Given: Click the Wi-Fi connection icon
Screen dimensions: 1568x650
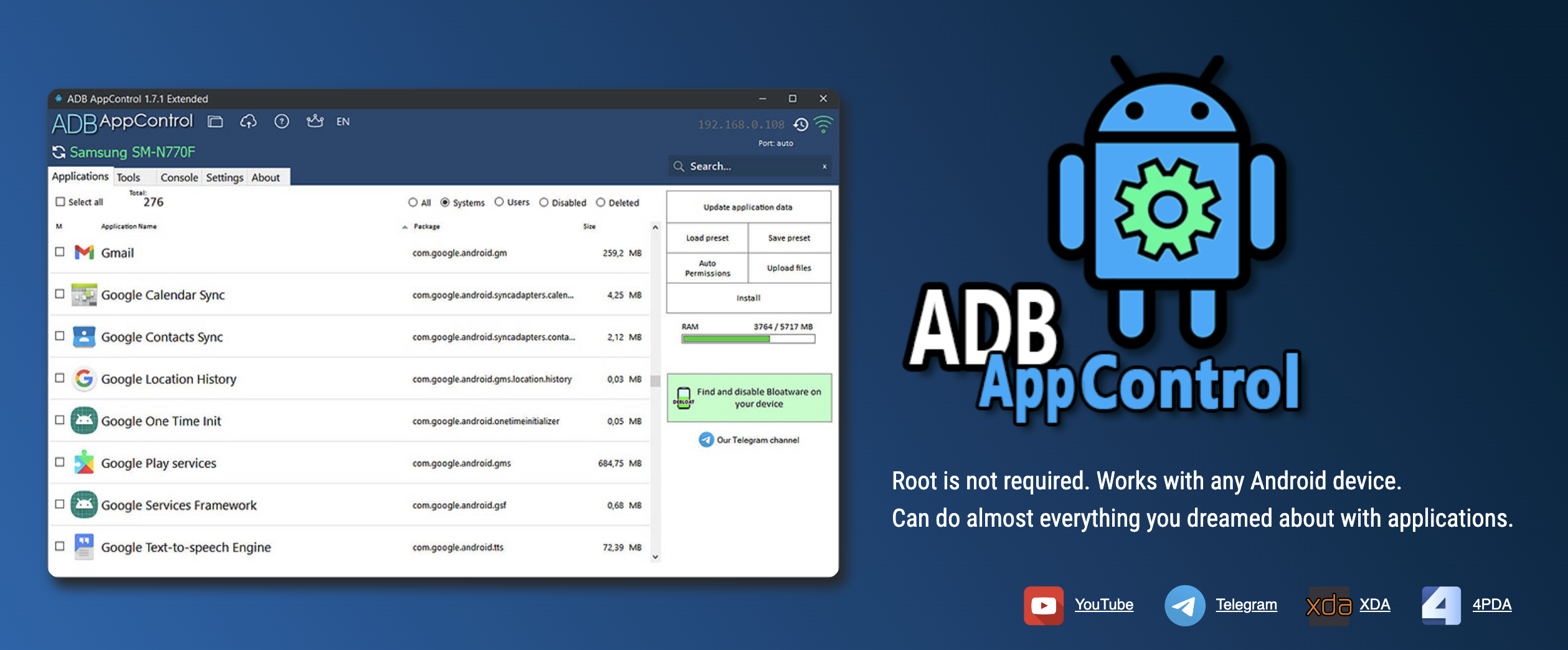Looking at the screenshot, I should point(823,125).
